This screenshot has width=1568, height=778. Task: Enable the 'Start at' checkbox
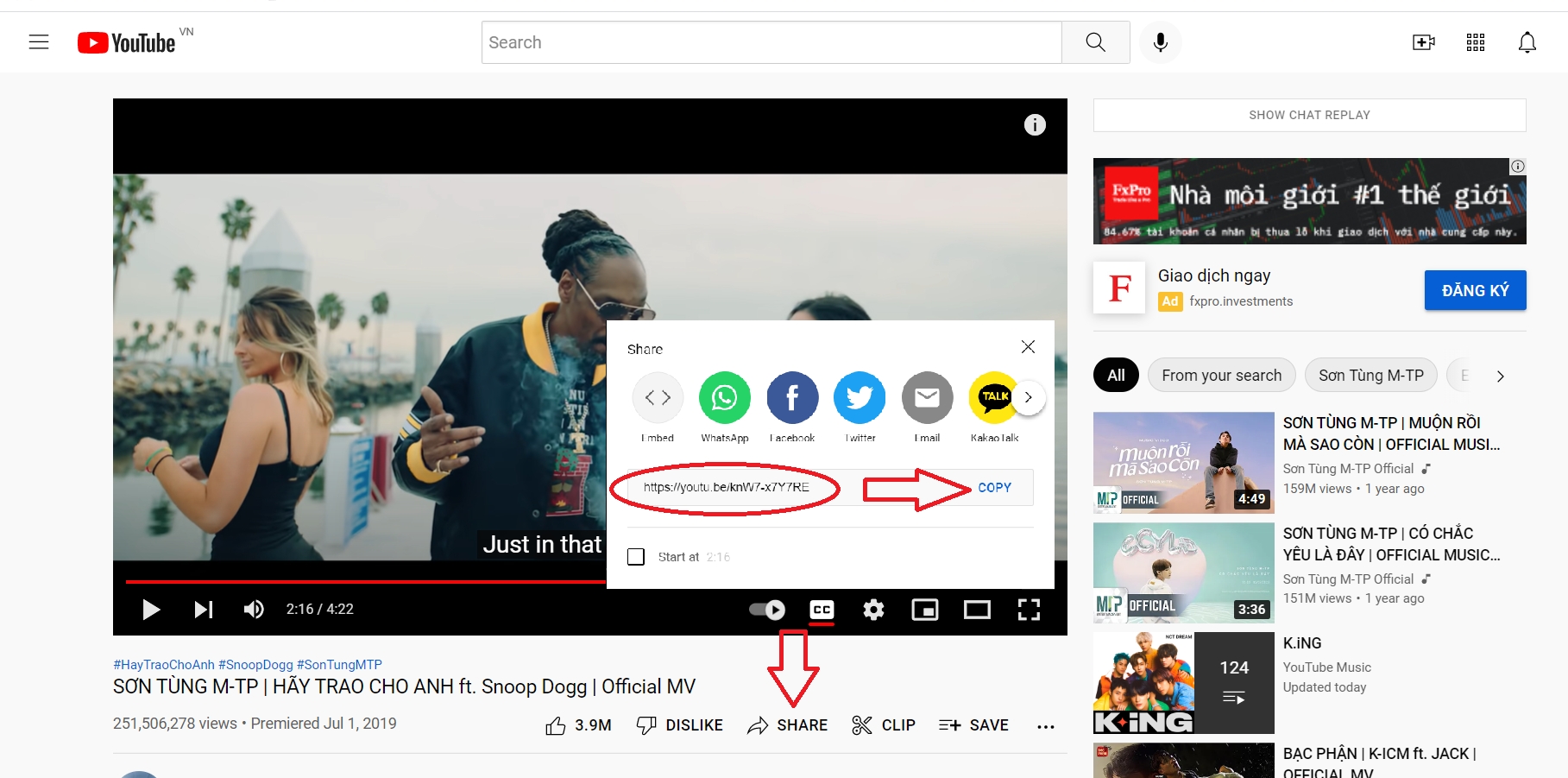(636, 557)
